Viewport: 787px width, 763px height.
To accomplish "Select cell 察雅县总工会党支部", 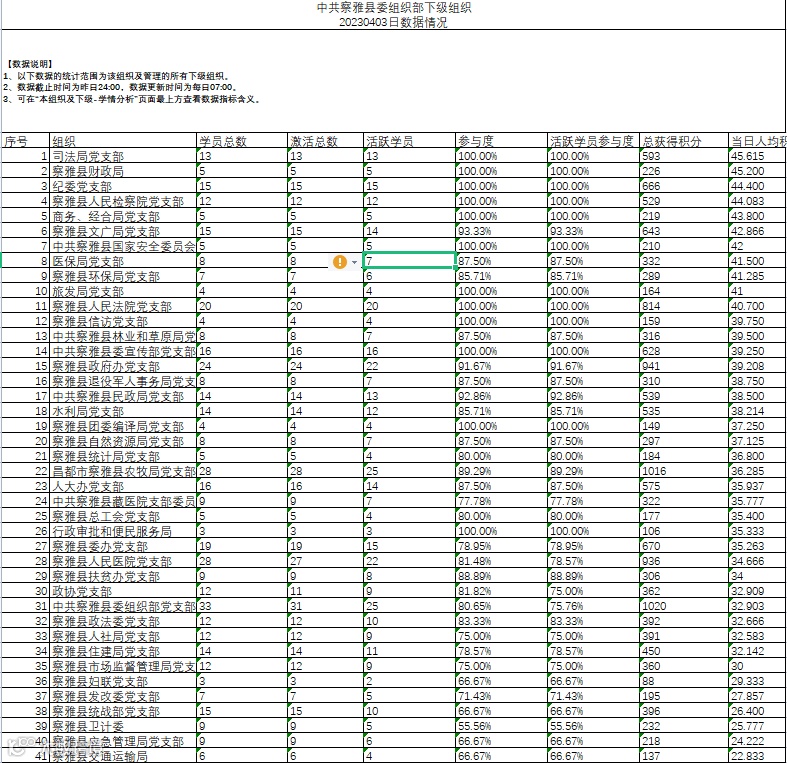I will (123, 516).
